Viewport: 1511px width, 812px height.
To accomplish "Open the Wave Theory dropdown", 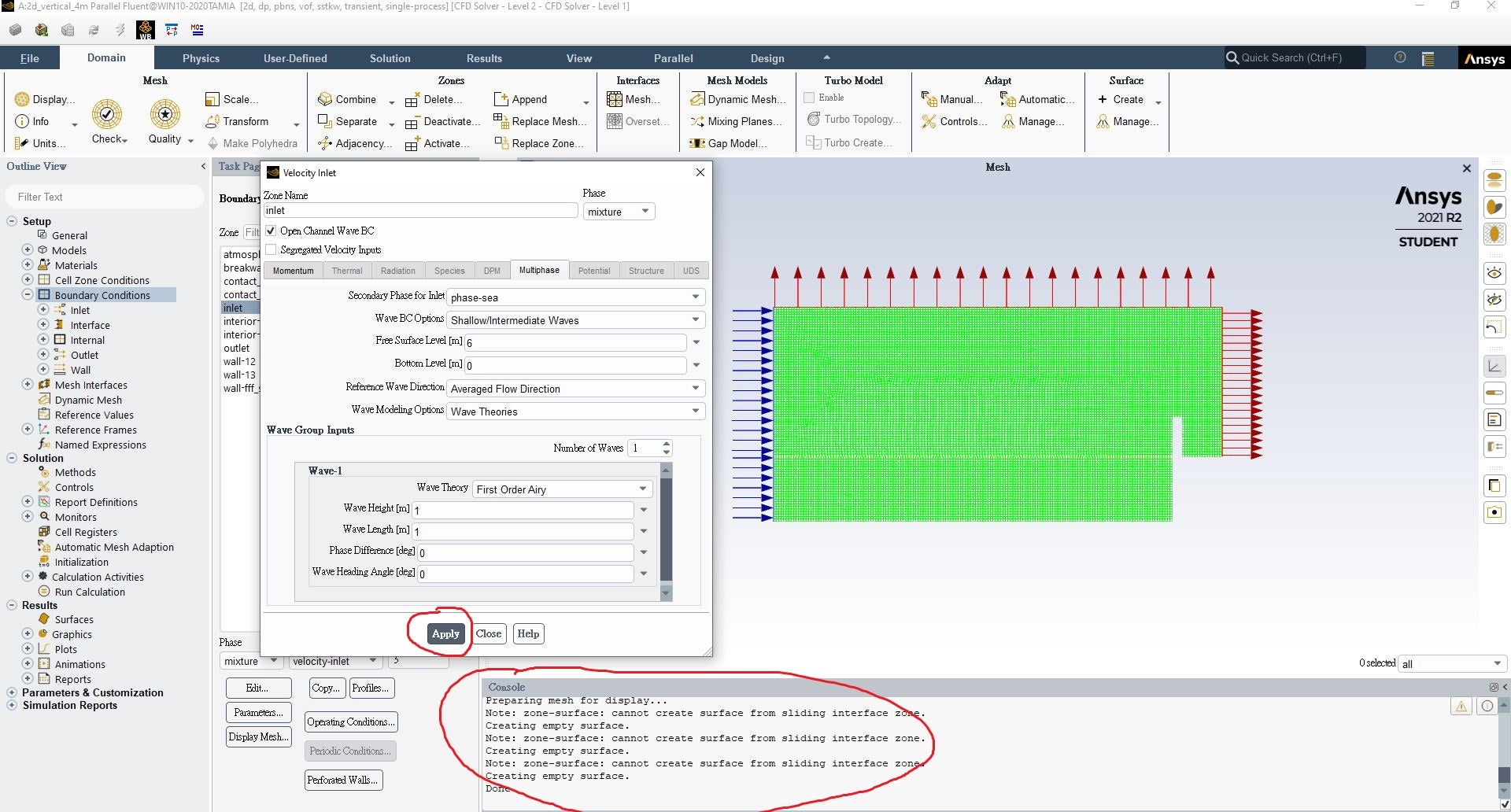I will coord(562,489).
